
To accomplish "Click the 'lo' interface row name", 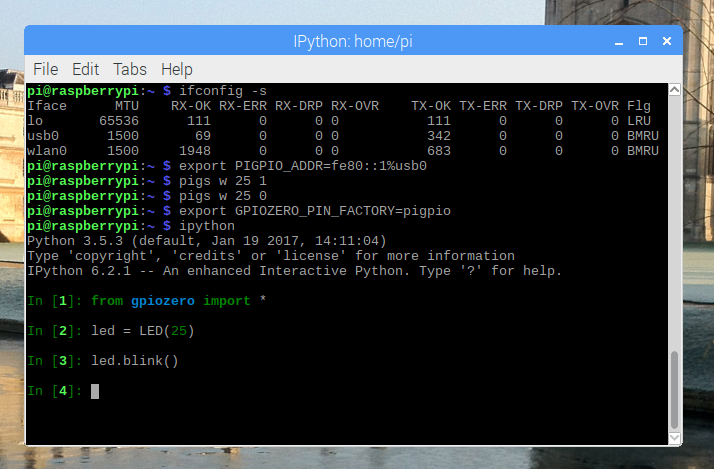I will (35, 121).
